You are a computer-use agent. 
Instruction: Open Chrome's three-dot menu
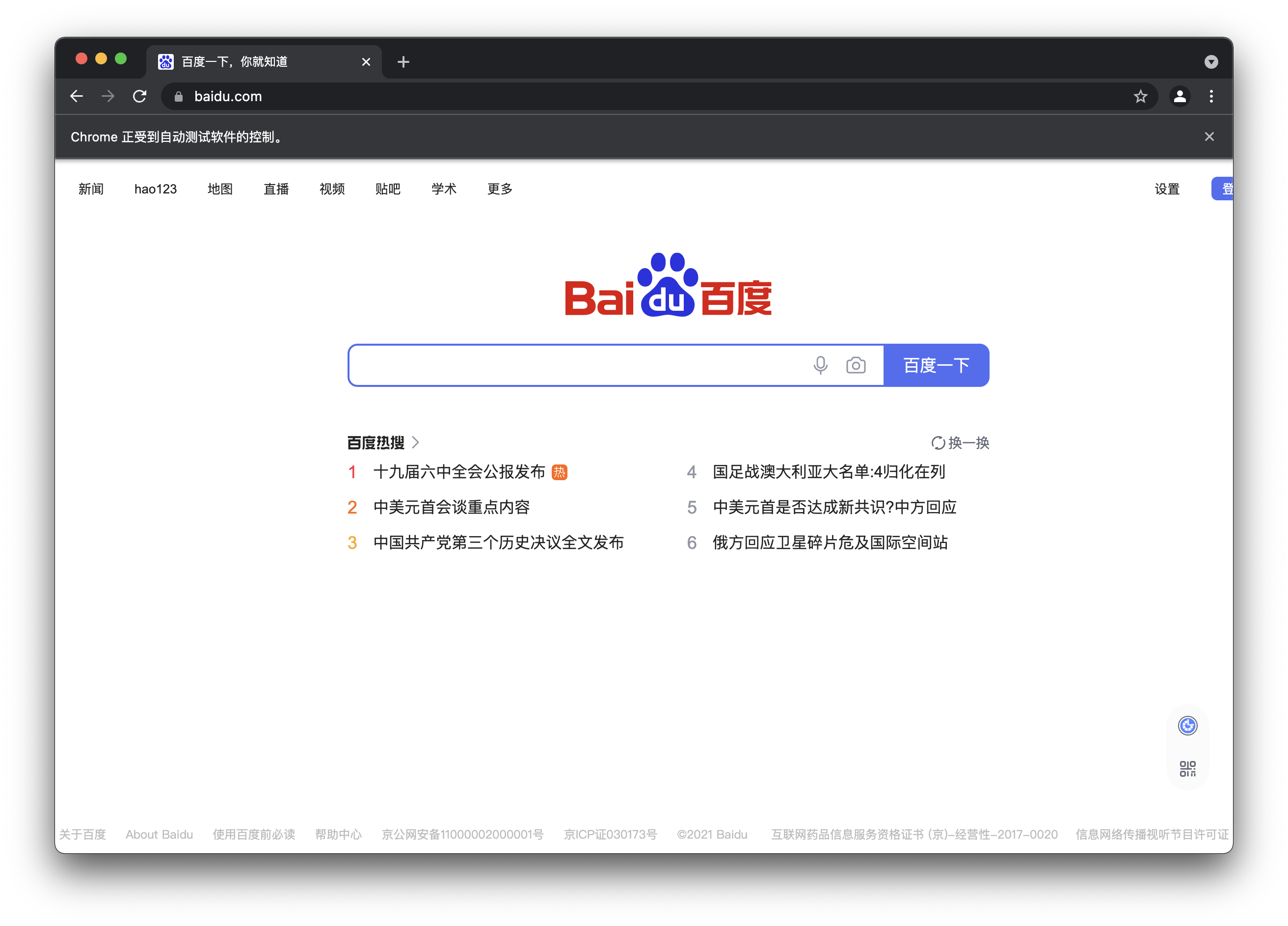[x=1211, y=96]
